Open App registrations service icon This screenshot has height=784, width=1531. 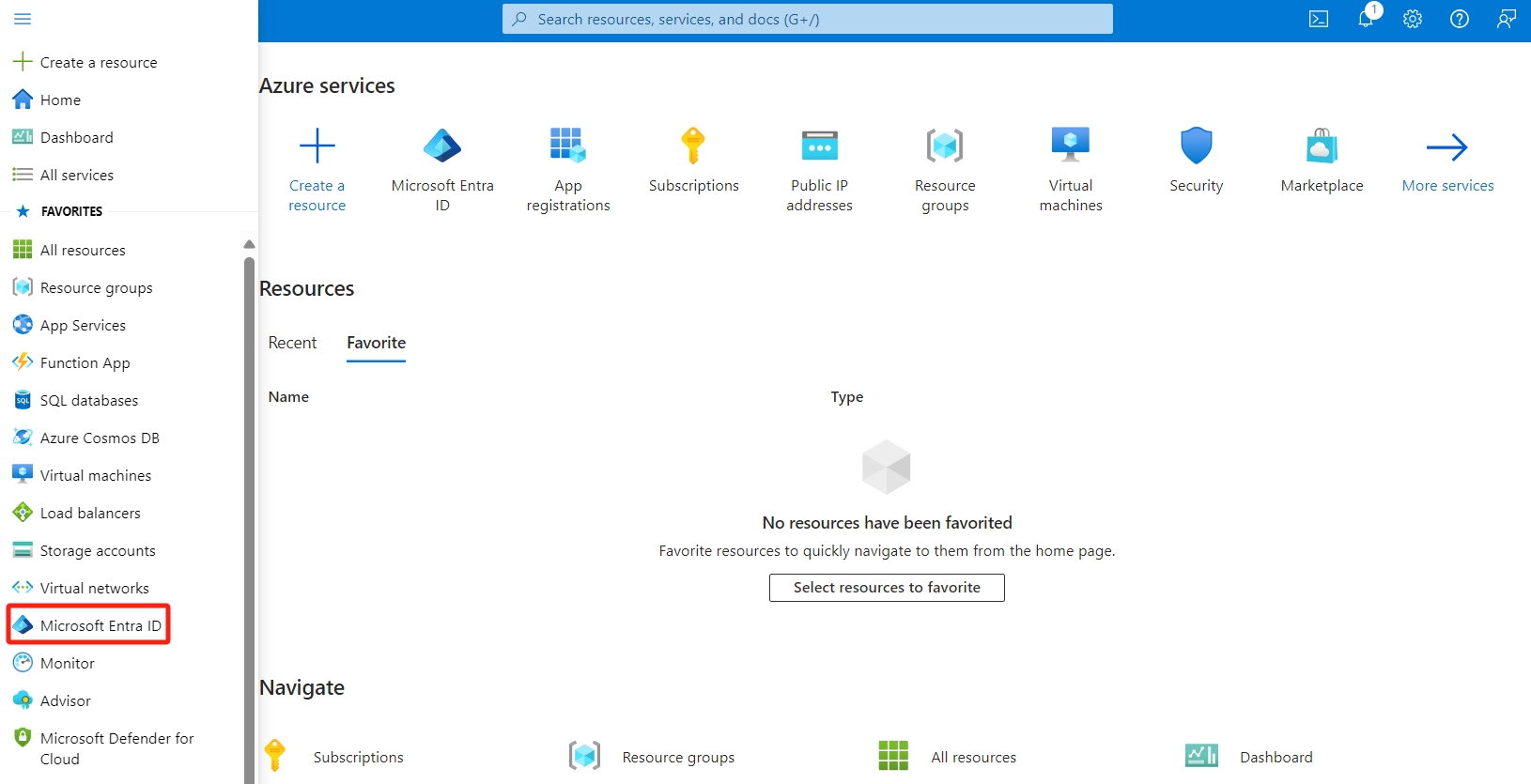[x=568, y=147]
